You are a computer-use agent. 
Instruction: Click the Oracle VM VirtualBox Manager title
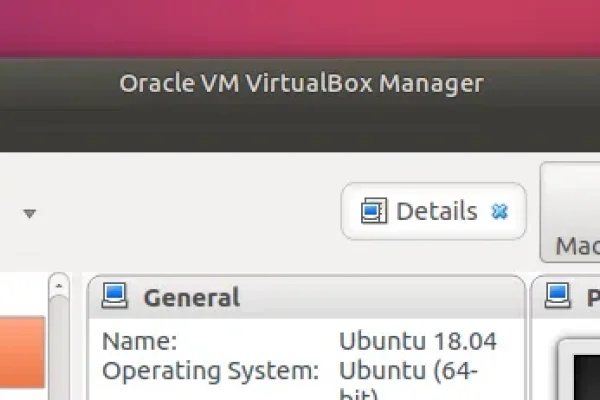[x=302, y=83]
